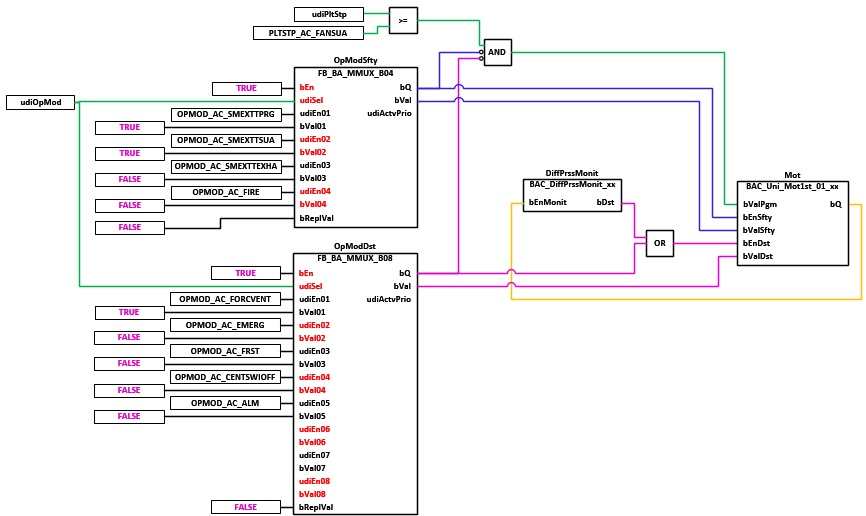Click the udiEn07 pin label
Viewport: 866px width, 516px height.
coord(314,455)
